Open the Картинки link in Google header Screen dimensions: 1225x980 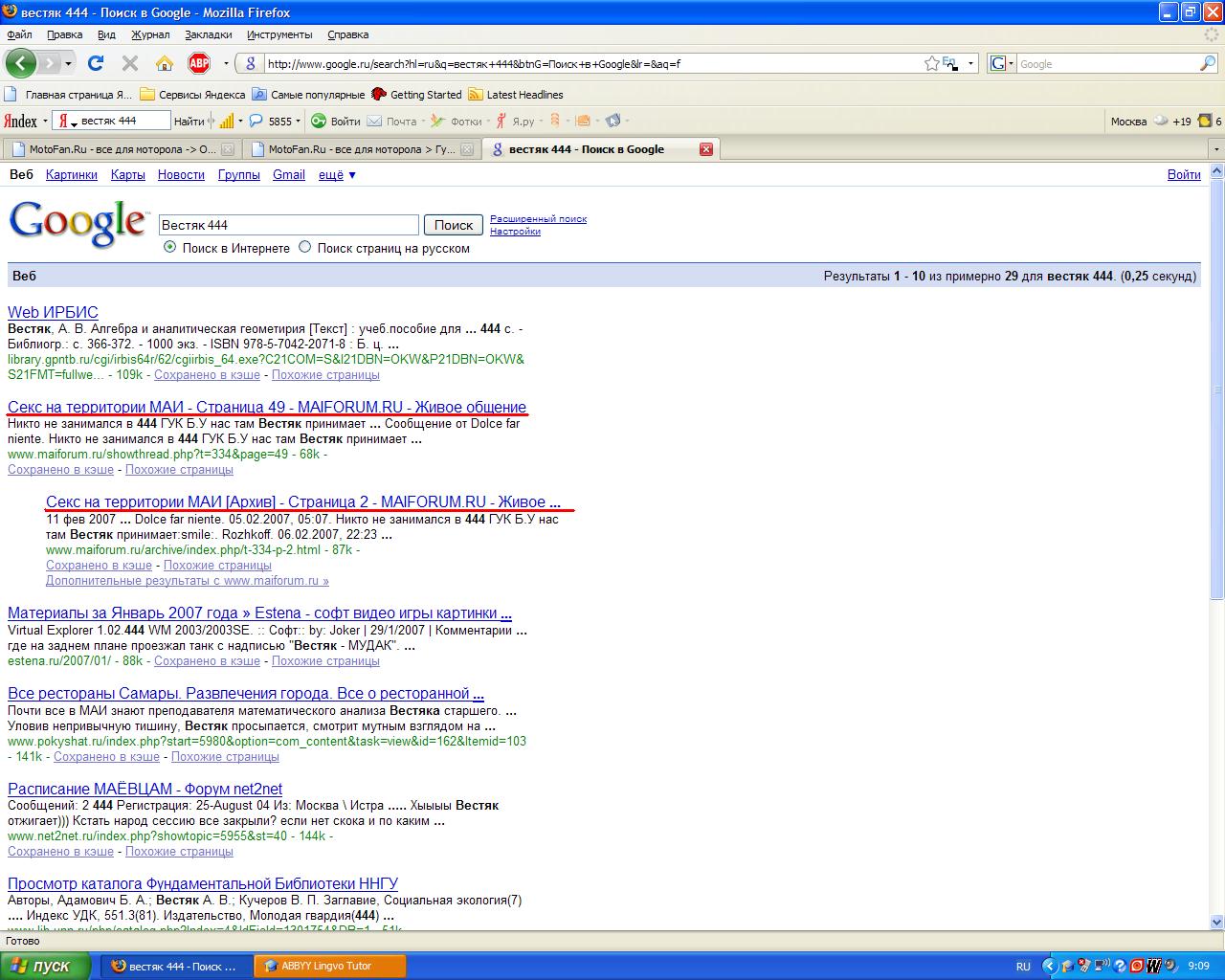(72, 174)
